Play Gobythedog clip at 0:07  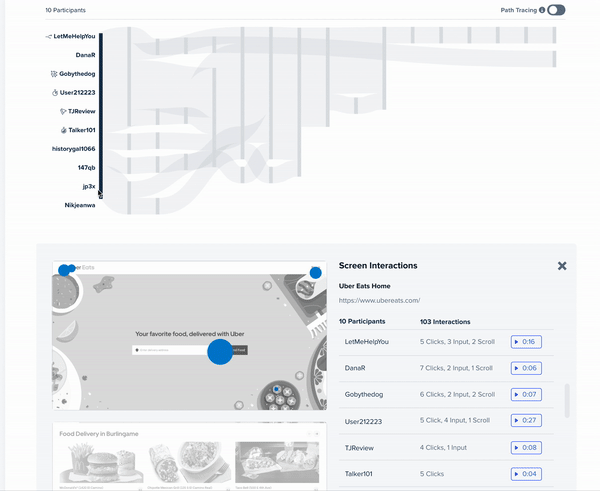[x=526, y=394]
